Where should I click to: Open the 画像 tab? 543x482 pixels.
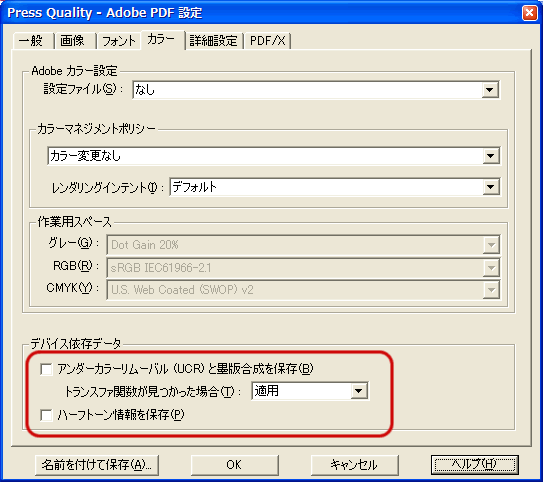pyautogui.click(x=74, y=41)
